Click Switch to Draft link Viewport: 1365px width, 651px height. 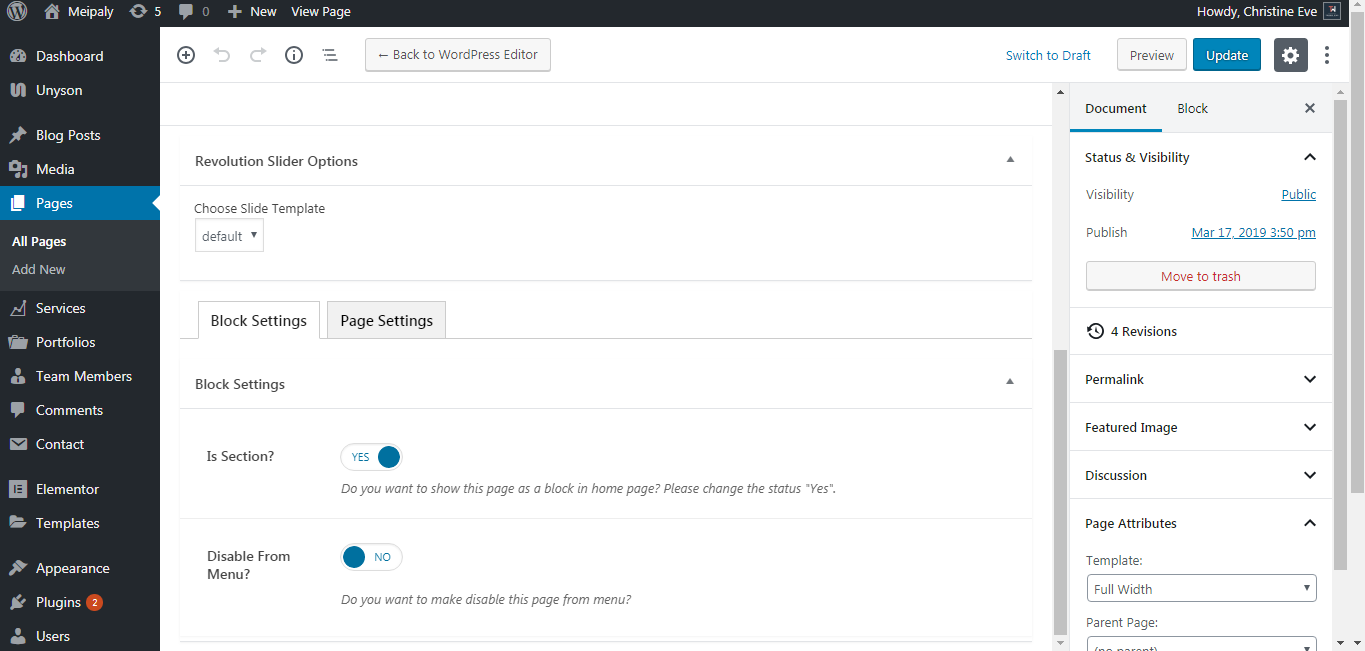tap(1048, 55)
